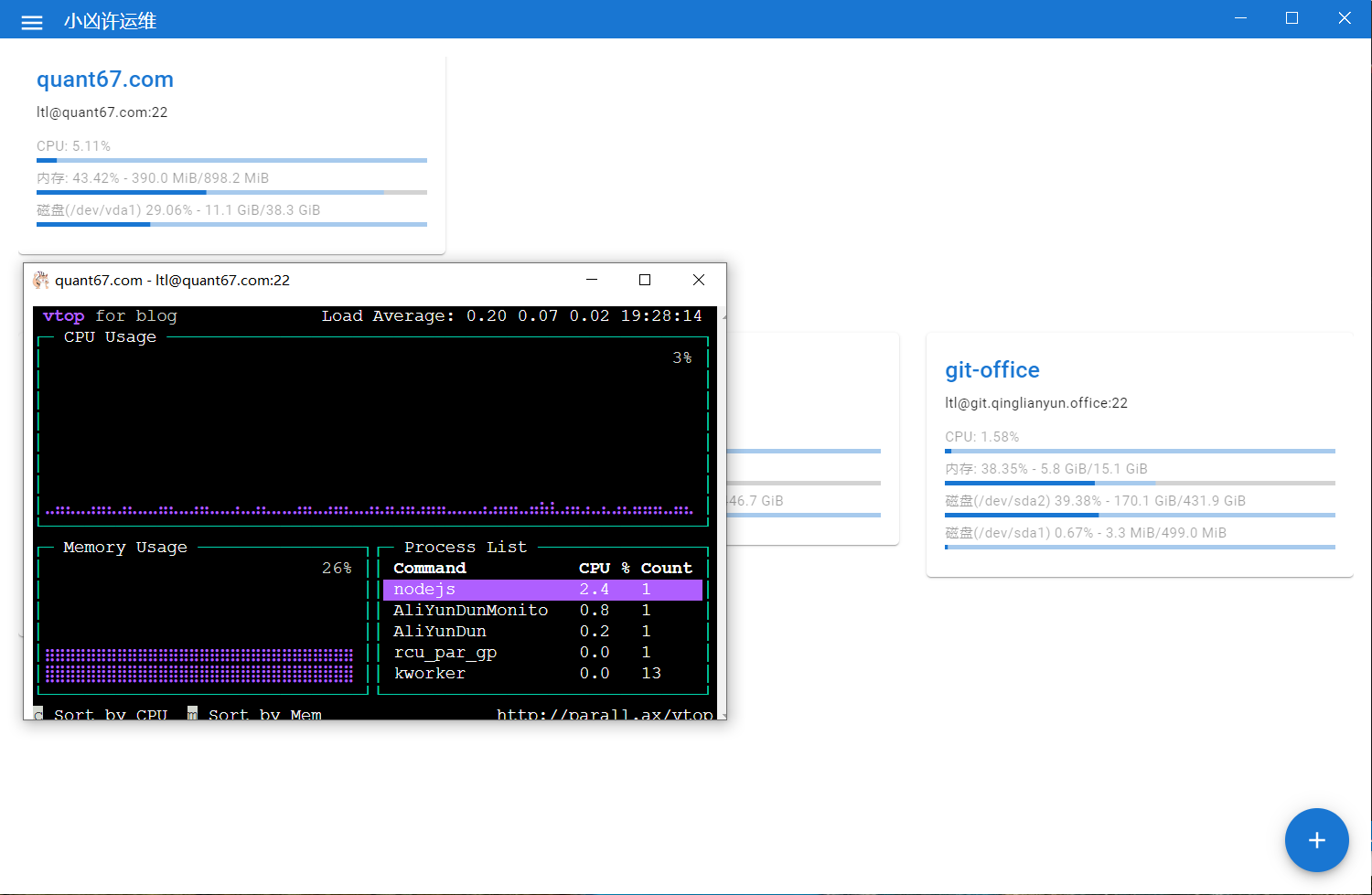
Task: Click the 小凶许运维 app title
Action: pos(110,21)
